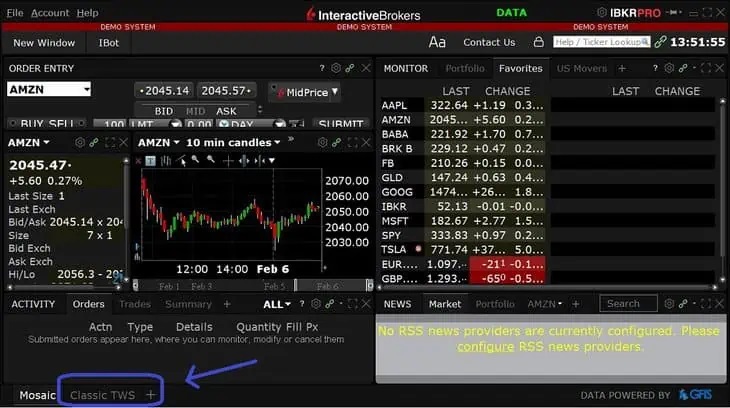Choose the SELL radio option
730x408 pixels.
coord(67,124)
